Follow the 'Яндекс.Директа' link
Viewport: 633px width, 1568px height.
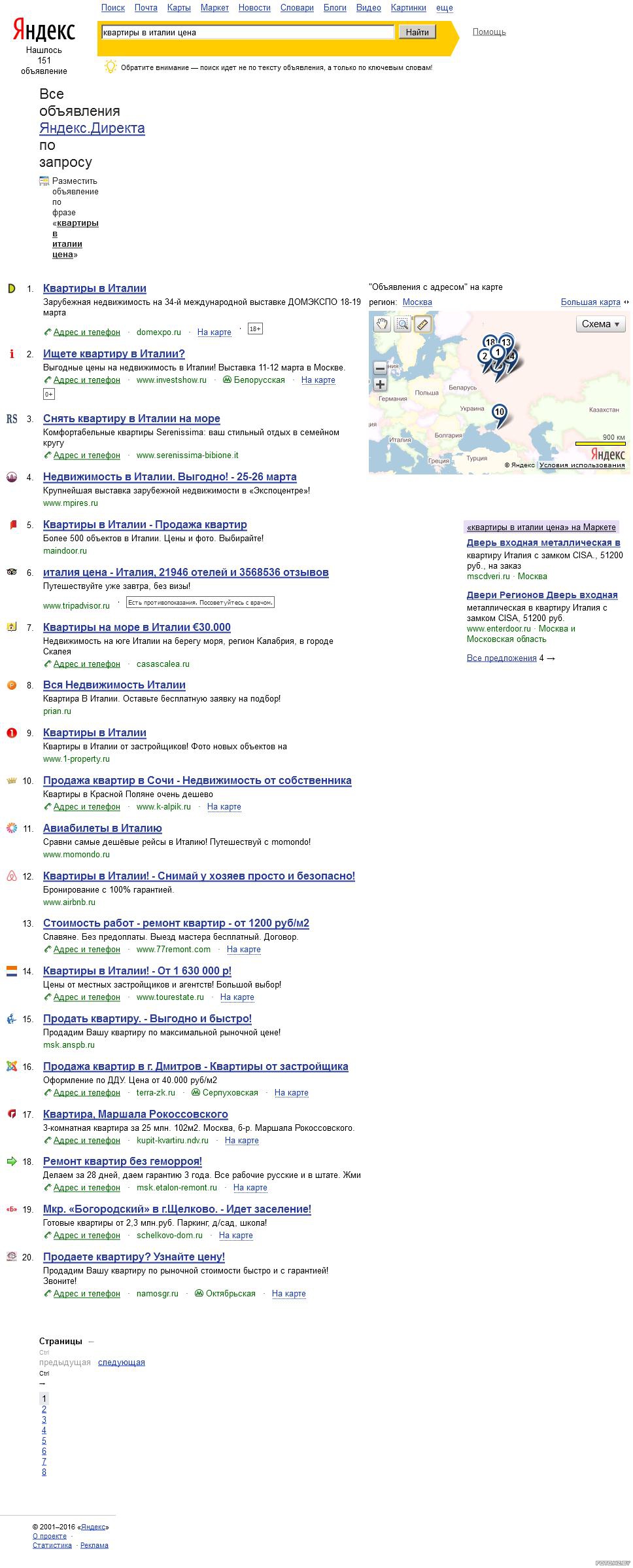pyautogui.click(x=92, y=128)
